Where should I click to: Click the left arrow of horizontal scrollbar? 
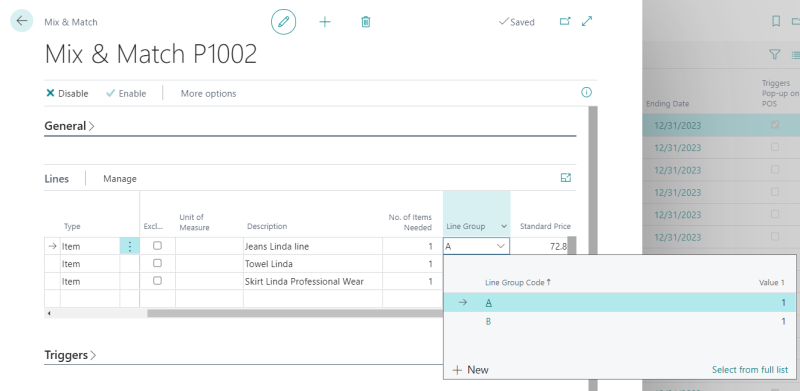(x=49, y=313)
